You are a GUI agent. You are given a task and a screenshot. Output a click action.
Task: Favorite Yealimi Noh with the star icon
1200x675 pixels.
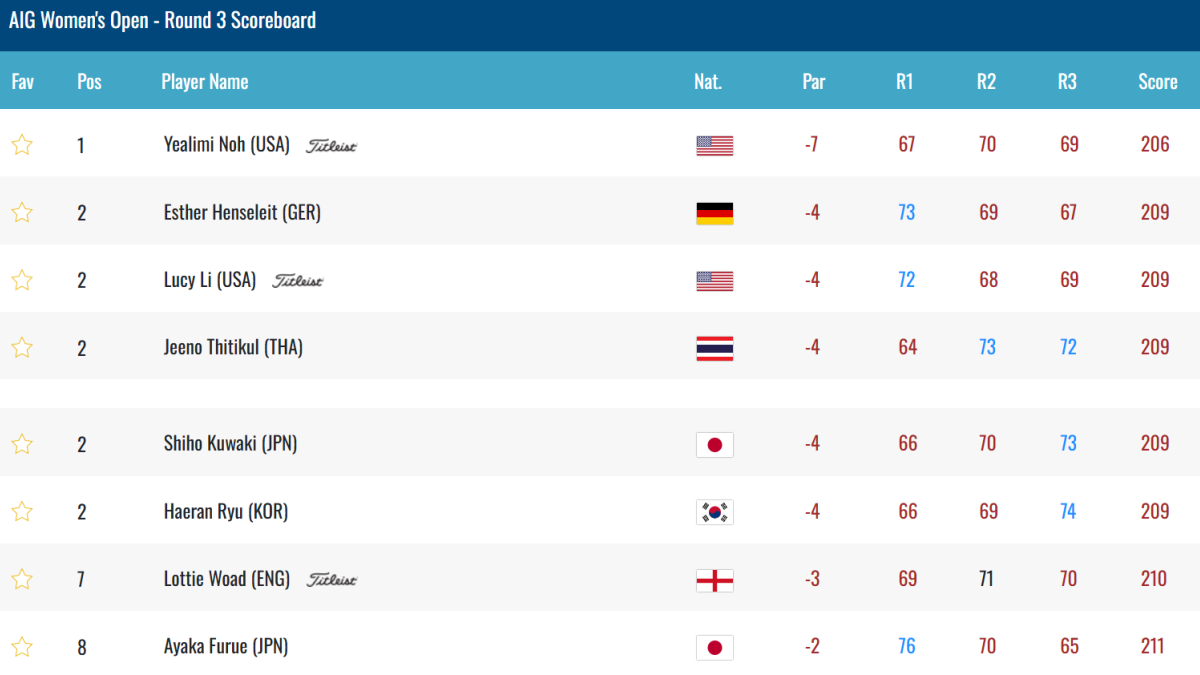pos(22,145)
